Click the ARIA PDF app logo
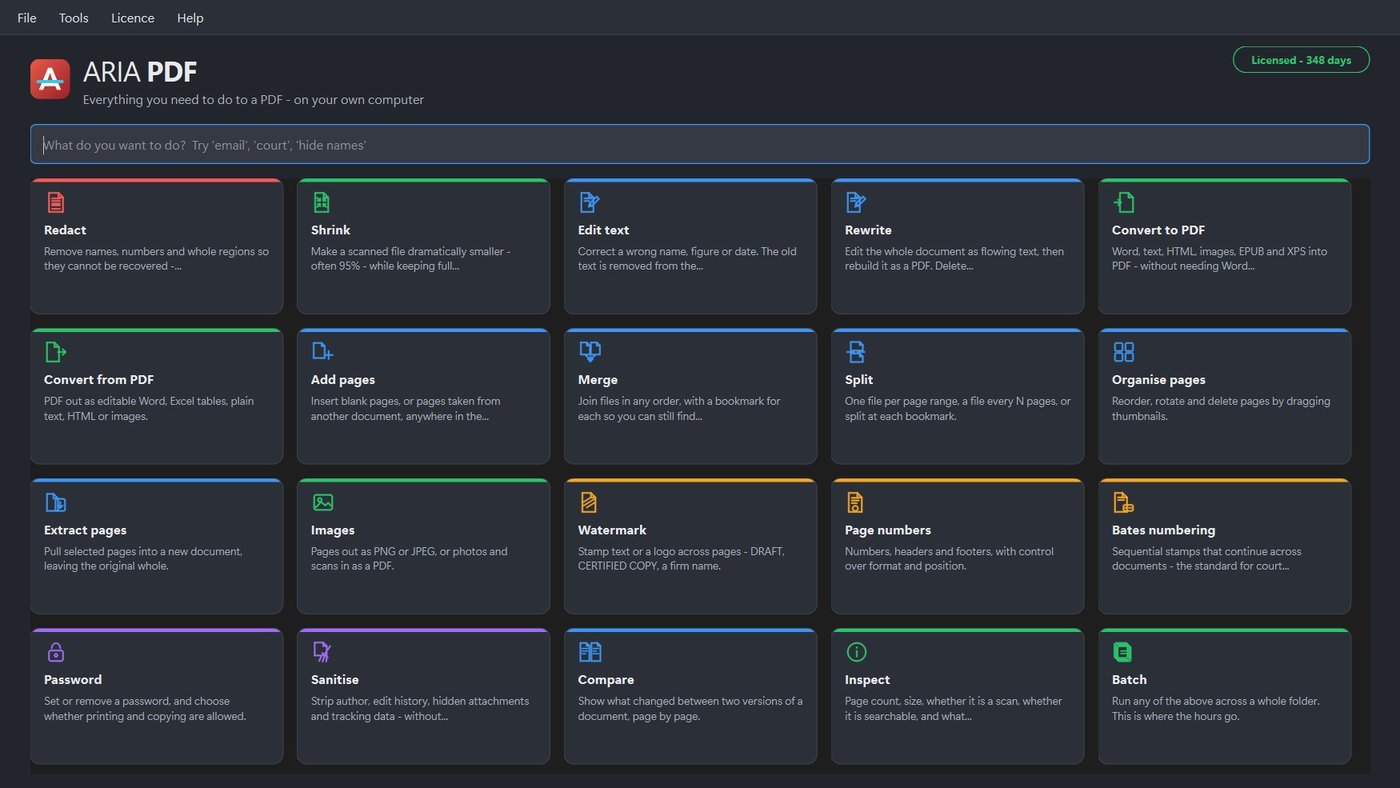The width and height of the screenshot is (1400, 788). (x=50, y=78)
